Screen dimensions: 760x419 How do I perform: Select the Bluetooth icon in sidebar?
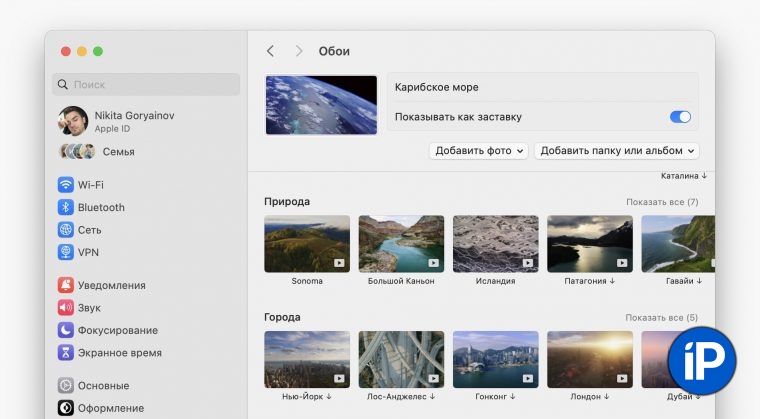coord(66,207)
